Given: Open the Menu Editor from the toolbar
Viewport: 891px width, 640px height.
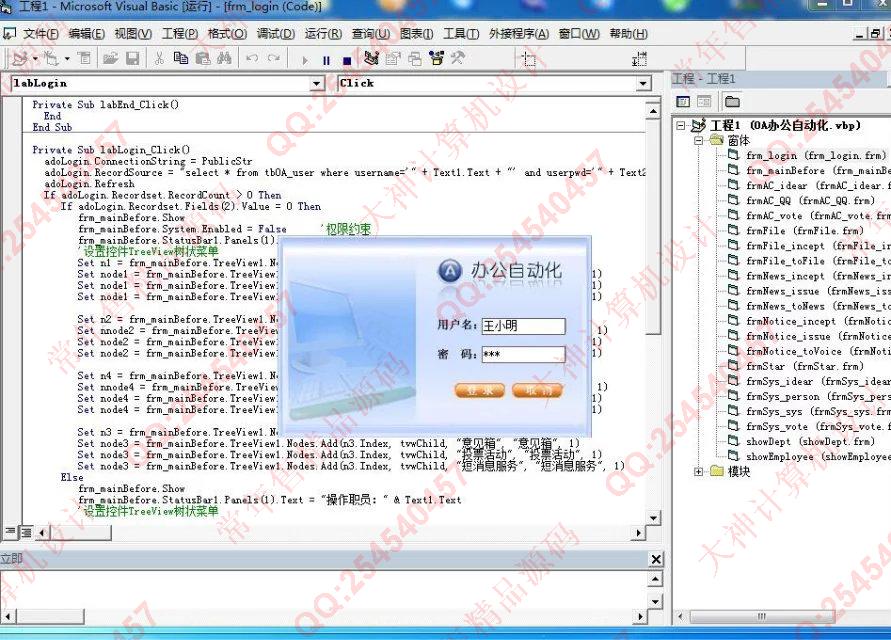Looking at the screenshot, I should [85, 58].
